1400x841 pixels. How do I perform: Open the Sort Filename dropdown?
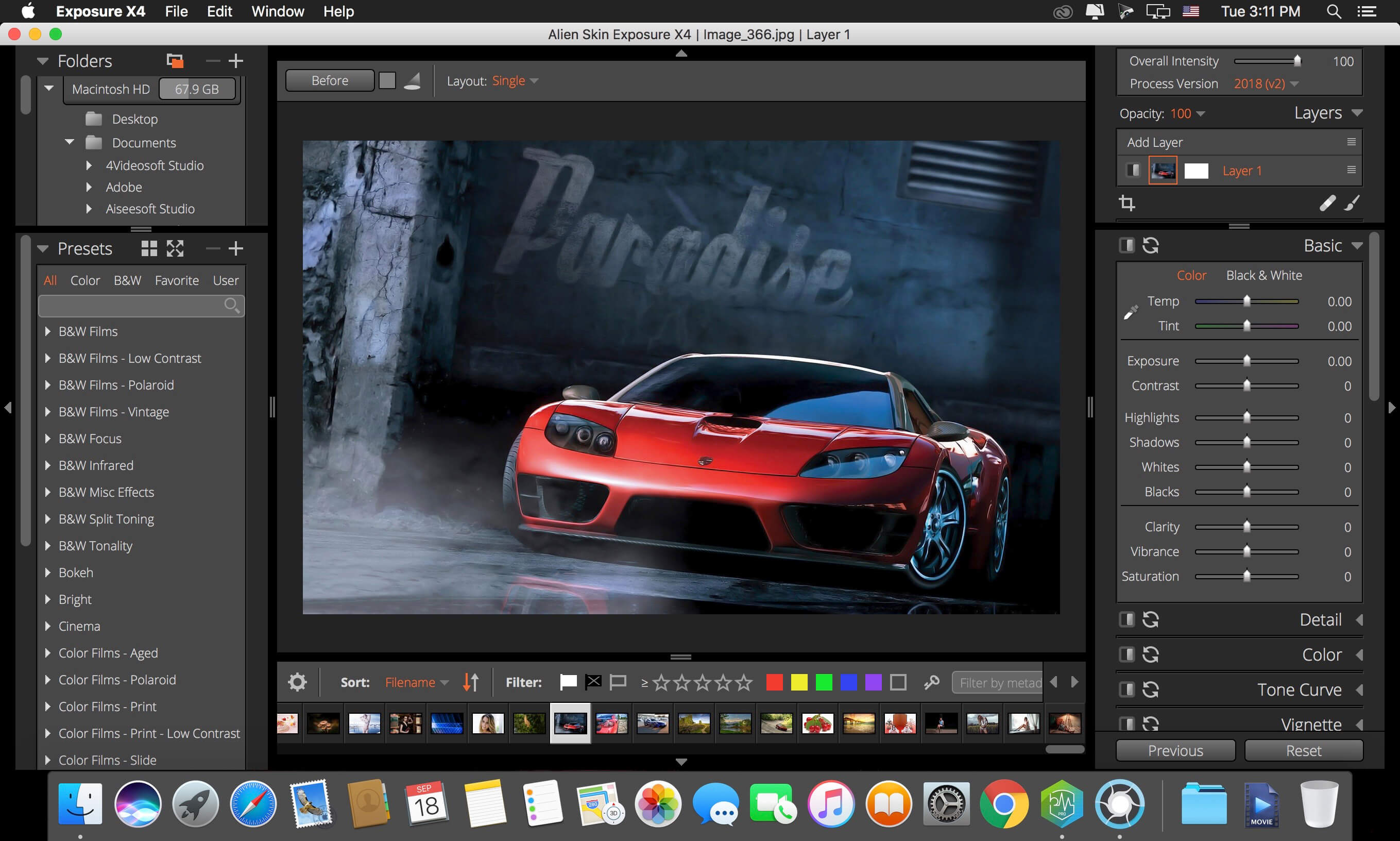[x=416, y=682]
